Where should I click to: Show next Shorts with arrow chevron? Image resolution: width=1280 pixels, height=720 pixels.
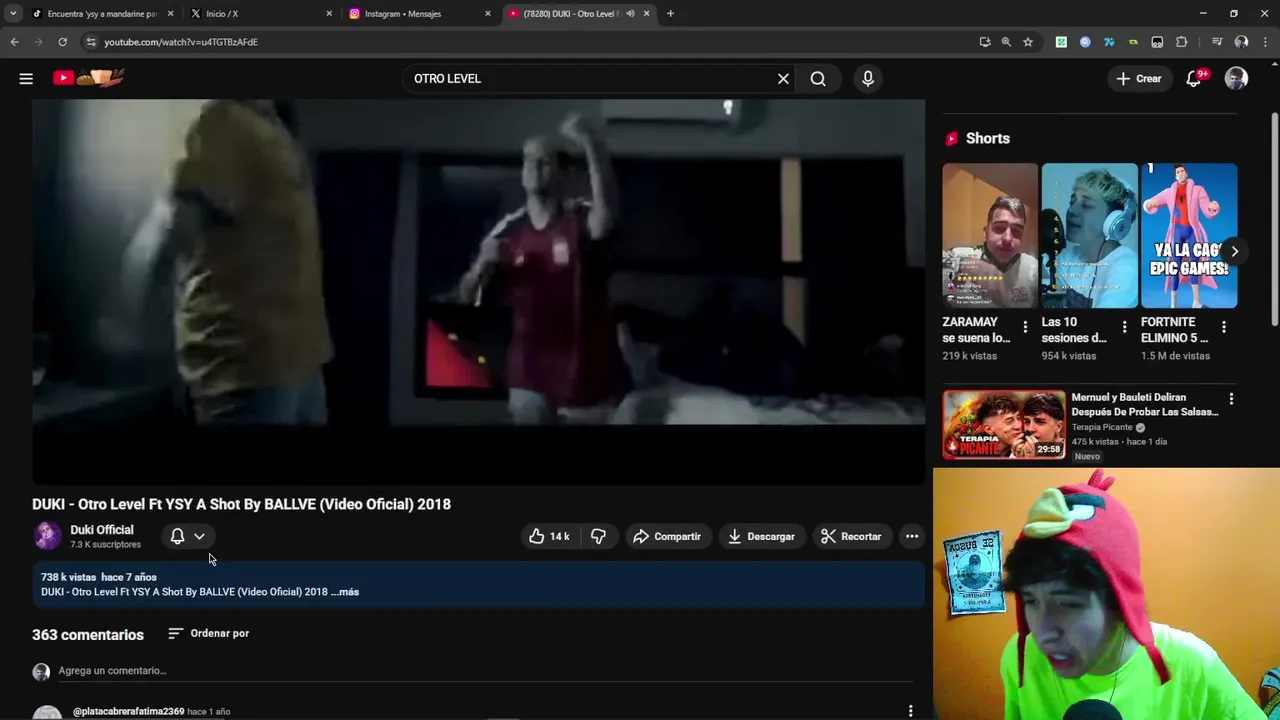click(1234, 251)
